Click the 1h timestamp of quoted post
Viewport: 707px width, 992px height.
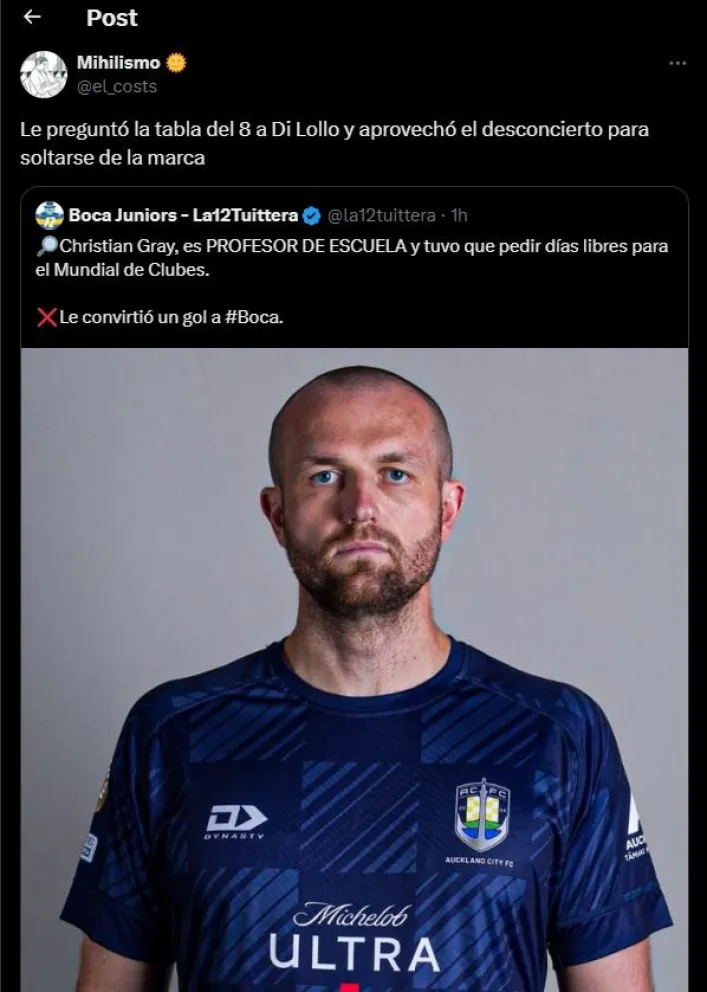[459, 216]
